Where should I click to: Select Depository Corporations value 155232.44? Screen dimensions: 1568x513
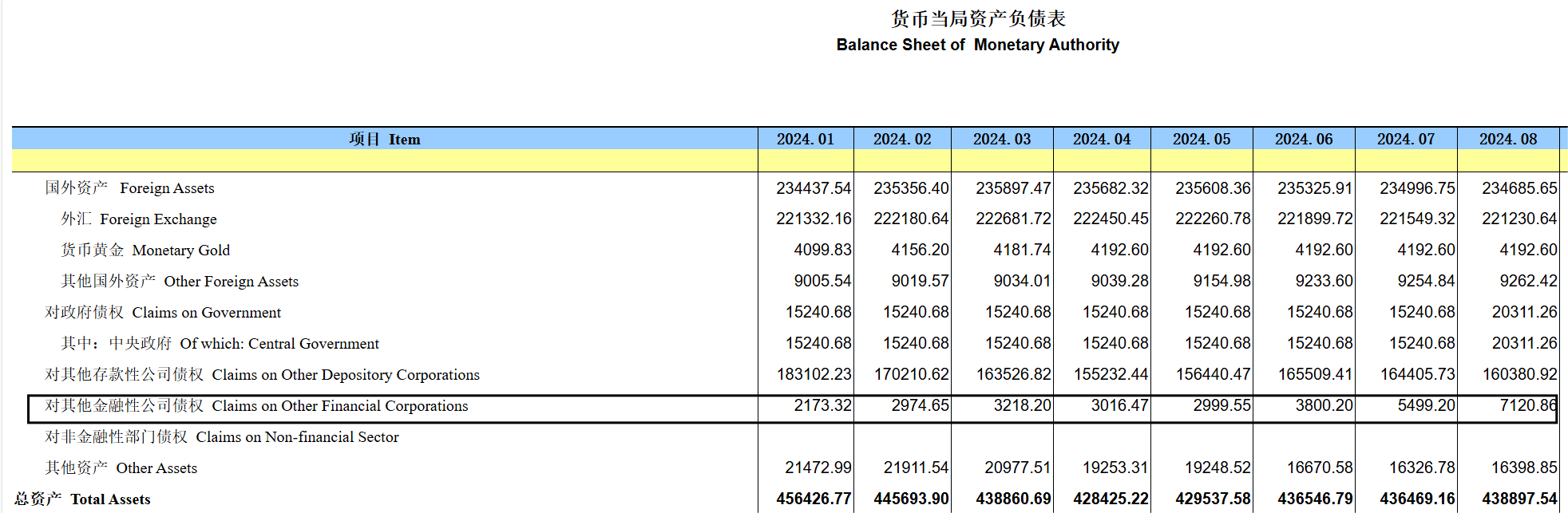(x=1111, y=374)
